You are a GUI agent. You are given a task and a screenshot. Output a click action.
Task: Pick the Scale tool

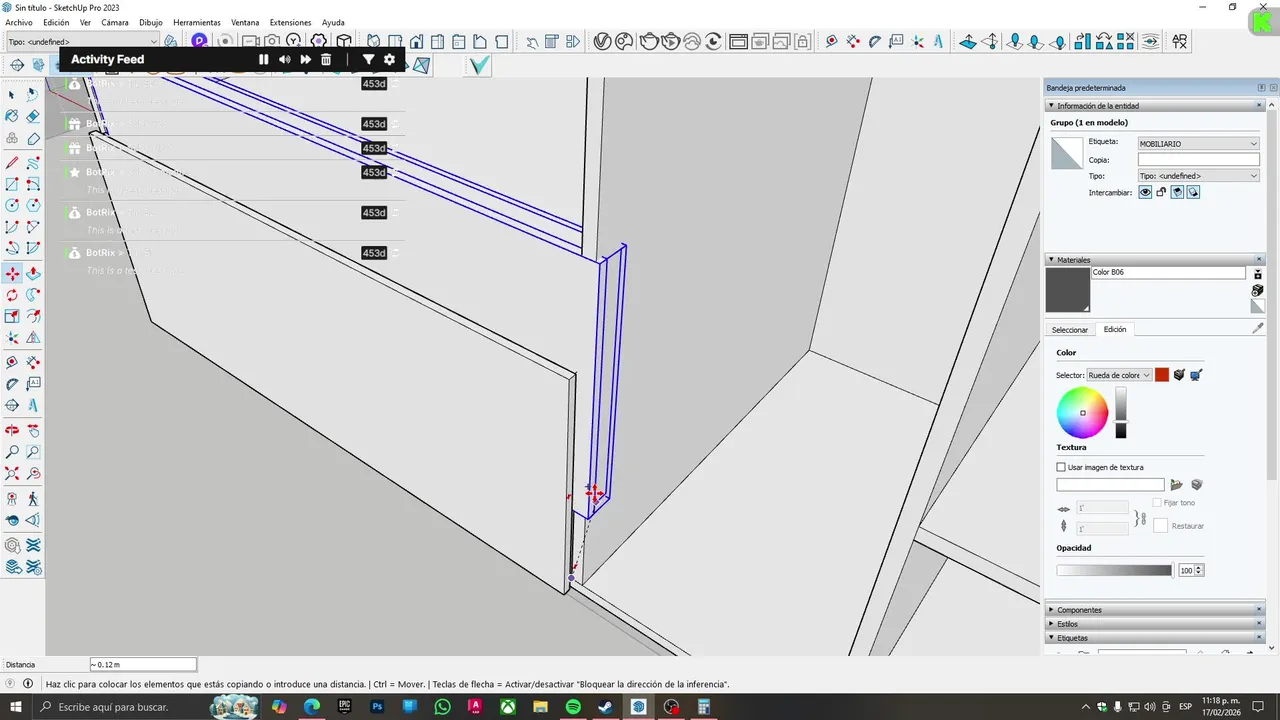click(x=12, y=316)
